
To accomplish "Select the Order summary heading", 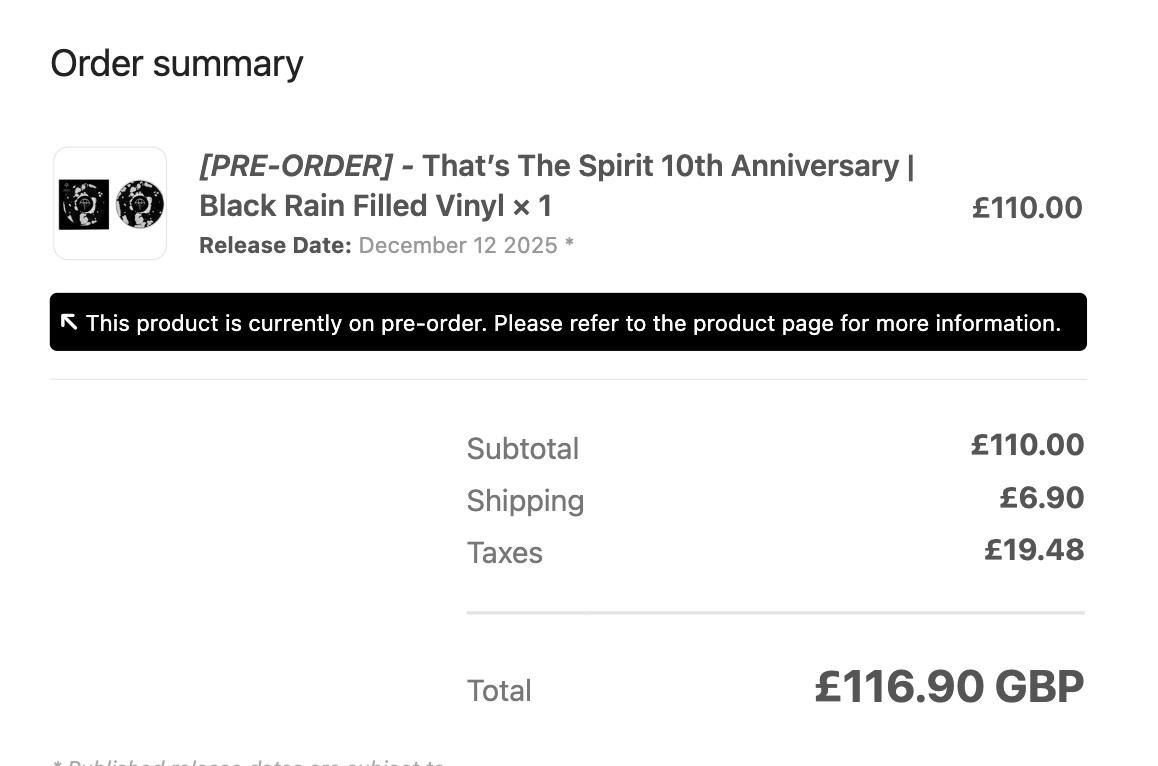I will pos(177,64).
